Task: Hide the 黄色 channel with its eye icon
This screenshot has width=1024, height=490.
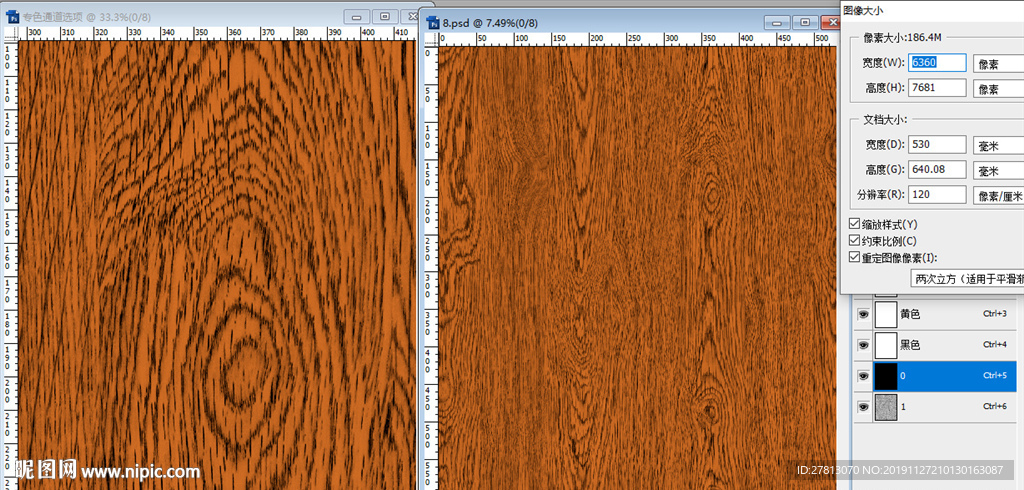Action: pos(861,314)
